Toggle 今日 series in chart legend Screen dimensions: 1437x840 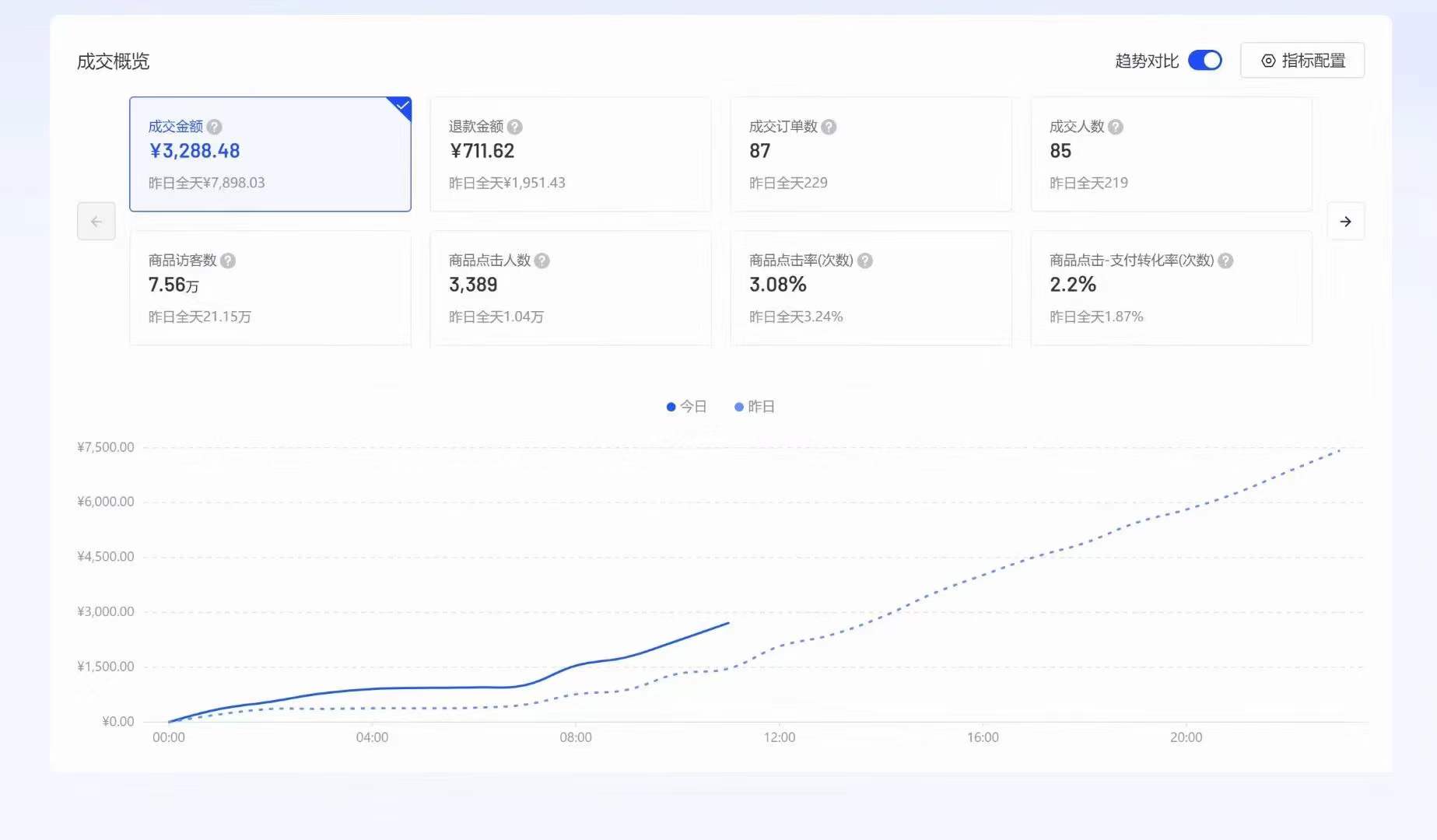[687, 407]
